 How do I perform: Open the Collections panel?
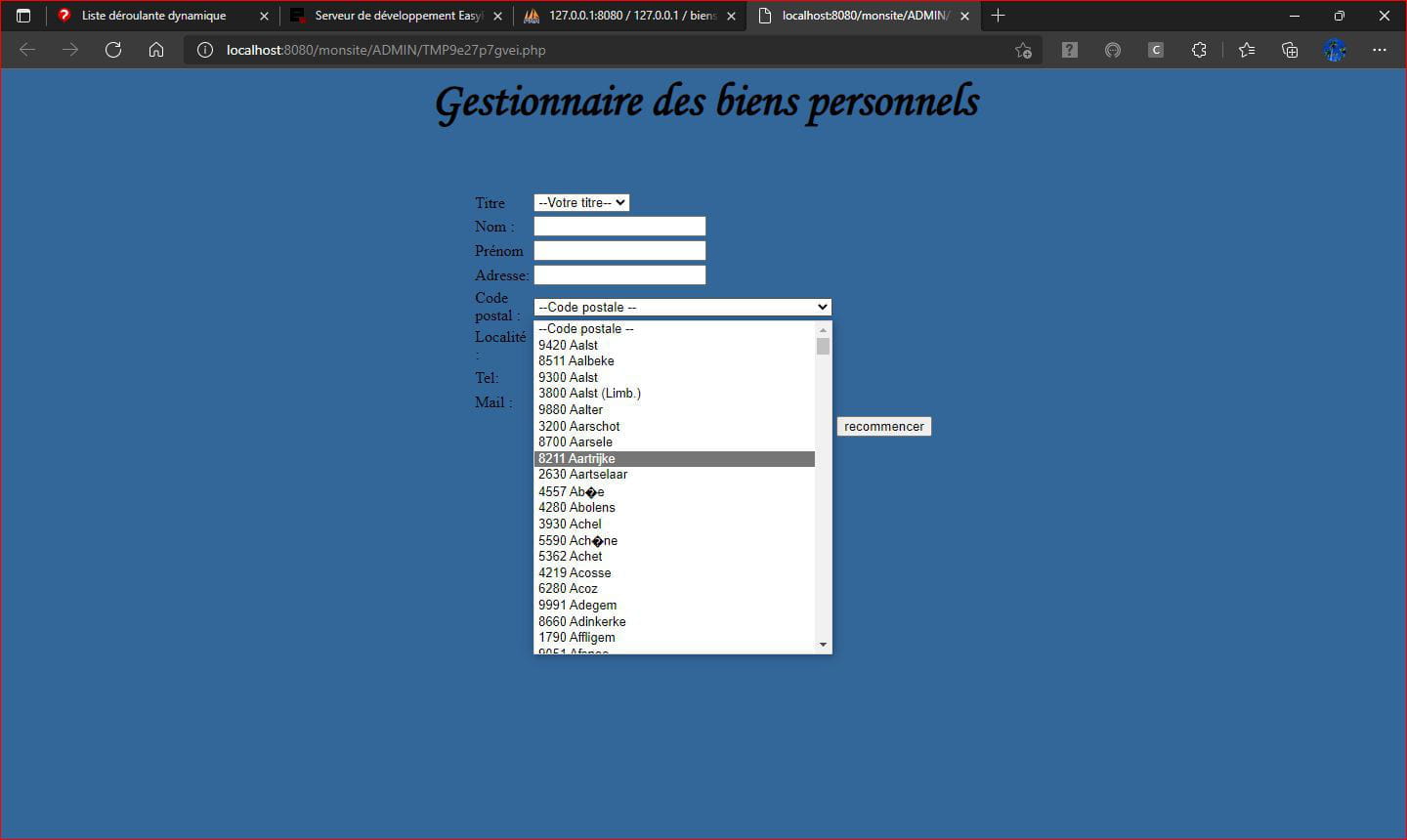[1290, 50]
